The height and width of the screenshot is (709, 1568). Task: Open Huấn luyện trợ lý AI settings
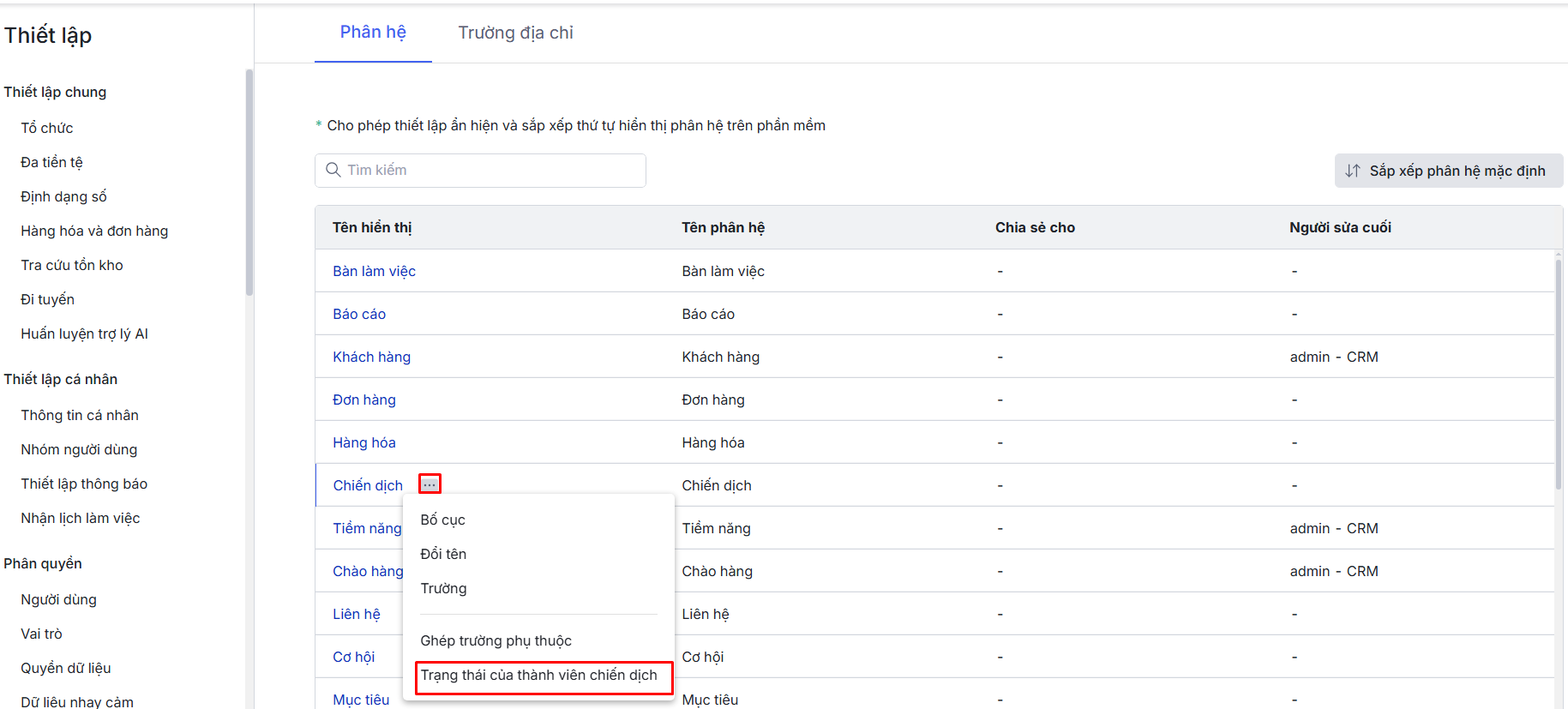coord(84,333)
